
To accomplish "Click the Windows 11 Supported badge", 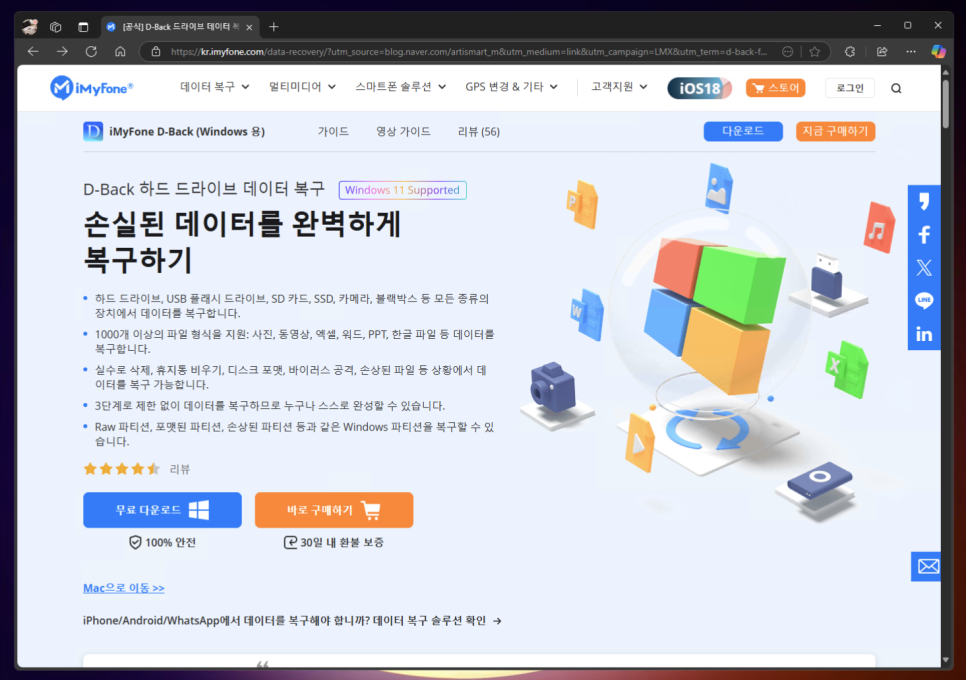I will 402,190.
